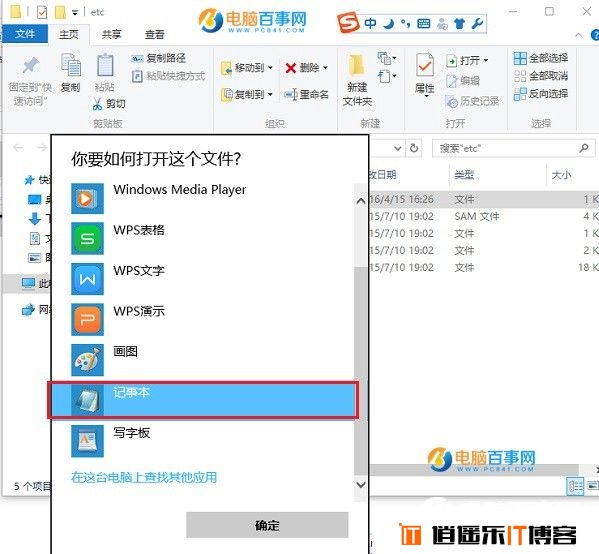Image resolution: width=599 pixels, height=554 pixels.
Task: Open the 文件 menu tab
Action: [24, 34]
